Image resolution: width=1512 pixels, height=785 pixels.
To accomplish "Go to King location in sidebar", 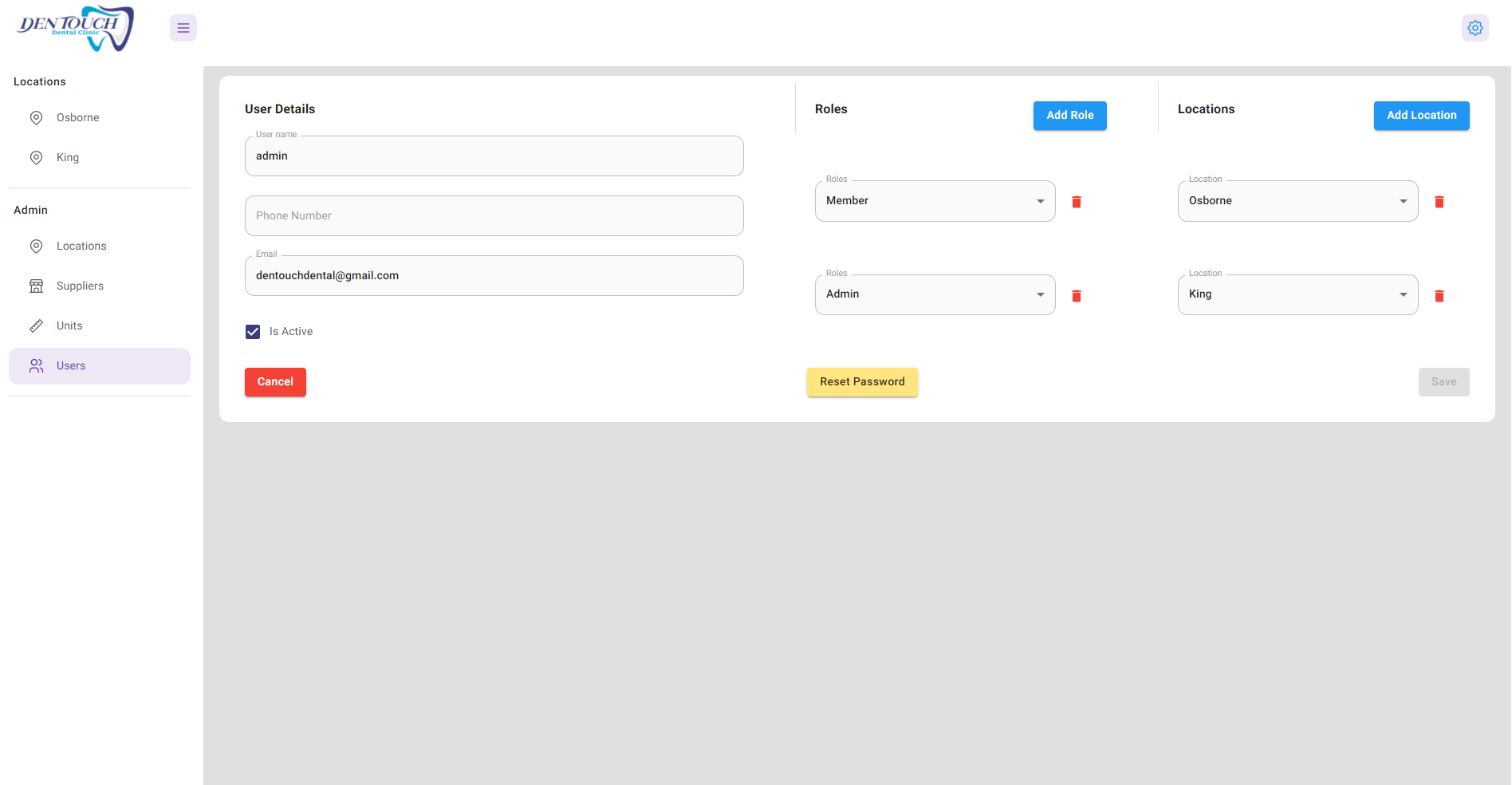I will pos(100,158).
